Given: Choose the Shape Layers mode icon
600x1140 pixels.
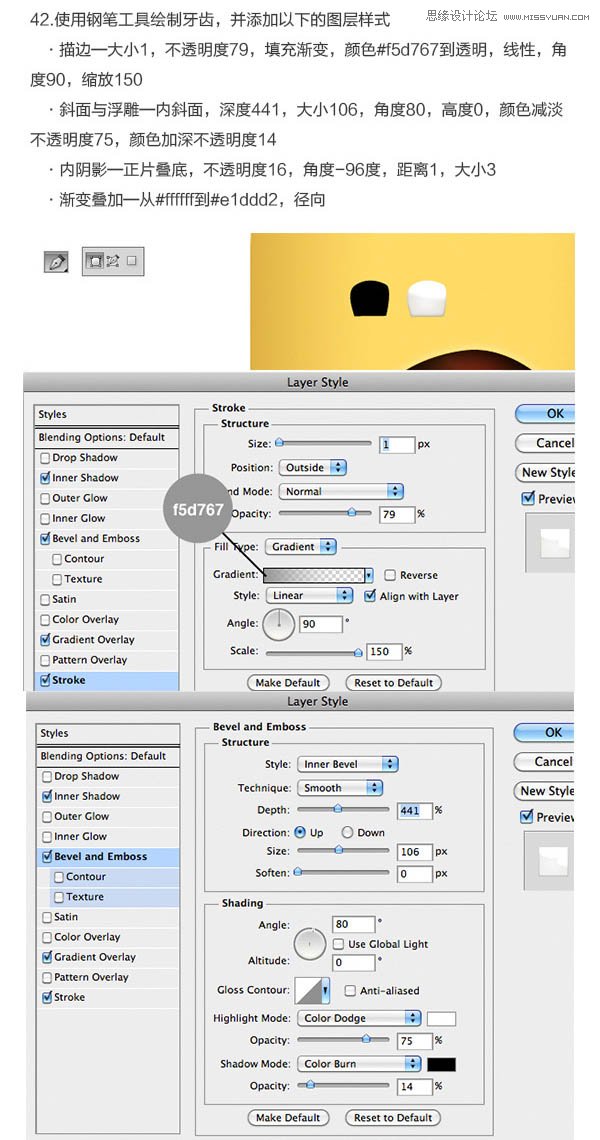Looking at the screenshot, I should coord(95,261).
